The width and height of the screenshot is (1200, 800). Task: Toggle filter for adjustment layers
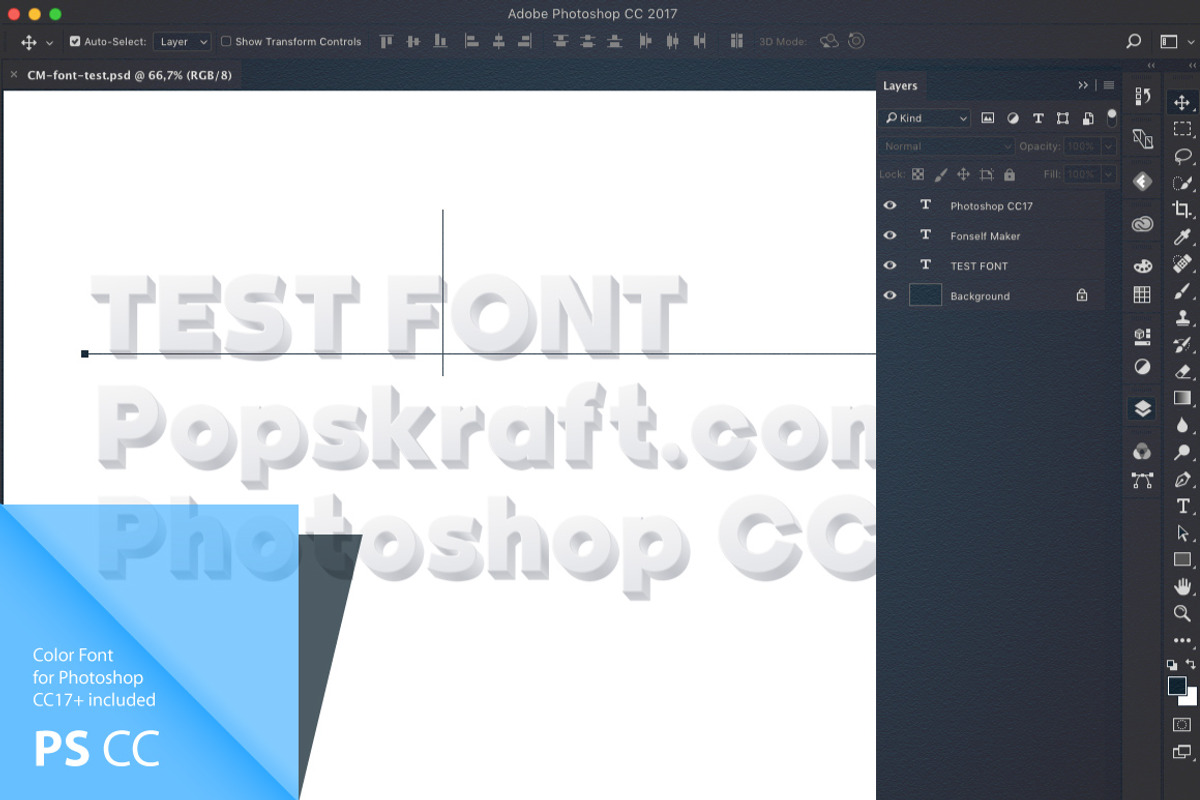(x=1013, y=118)
